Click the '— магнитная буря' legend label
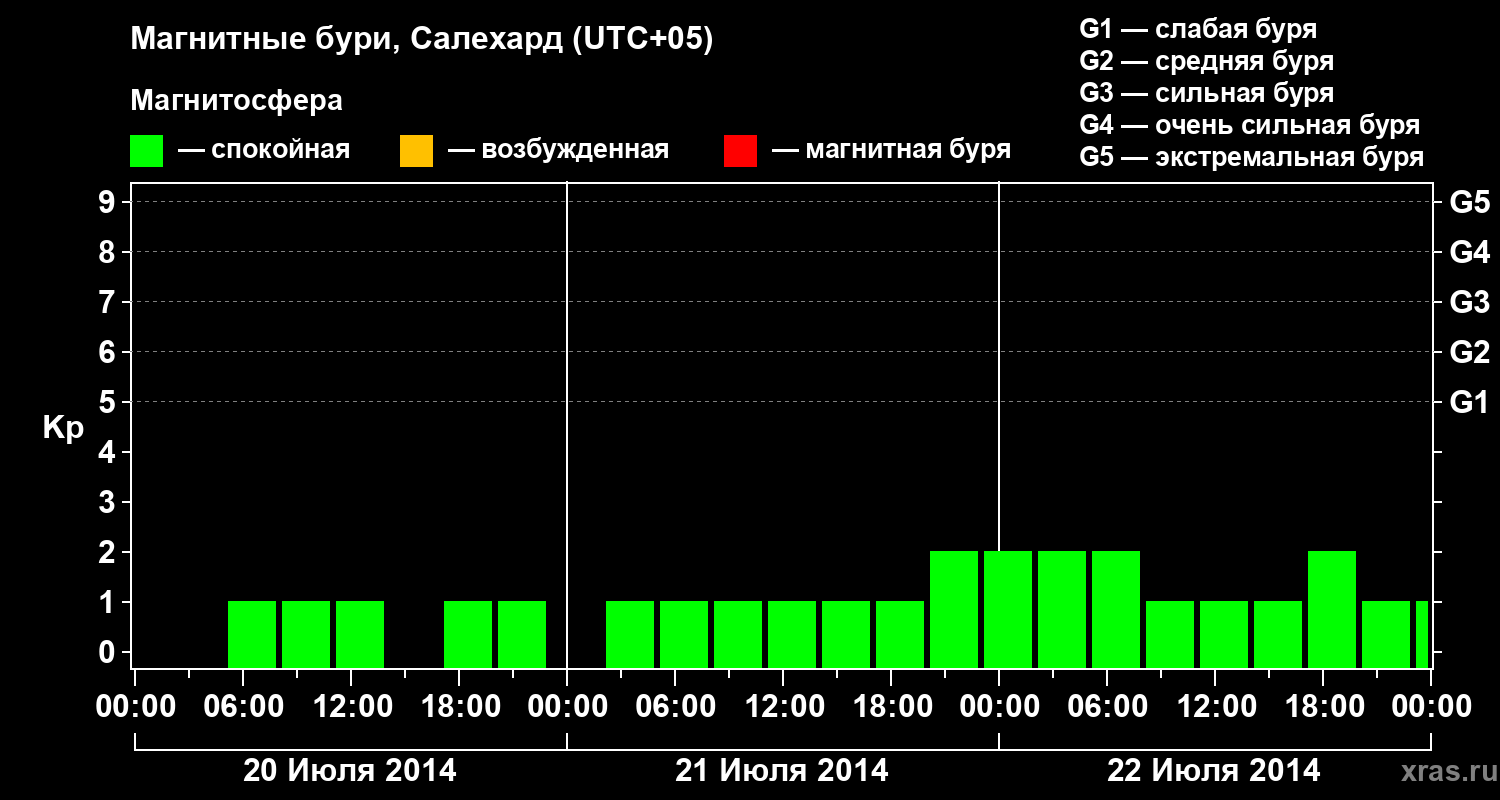 [x=891, y=151]
